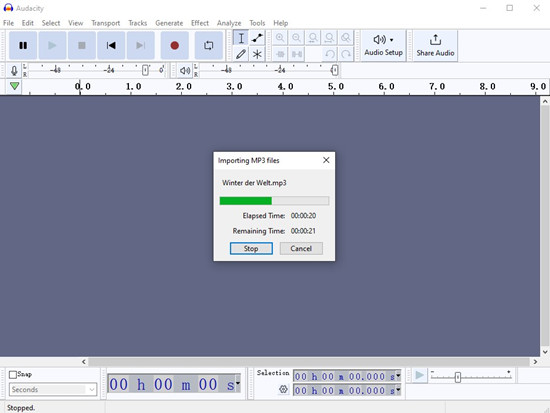Open the Seconds snap dropdown
This screenshot has width=550, height=413.
(x=53, y=389)
